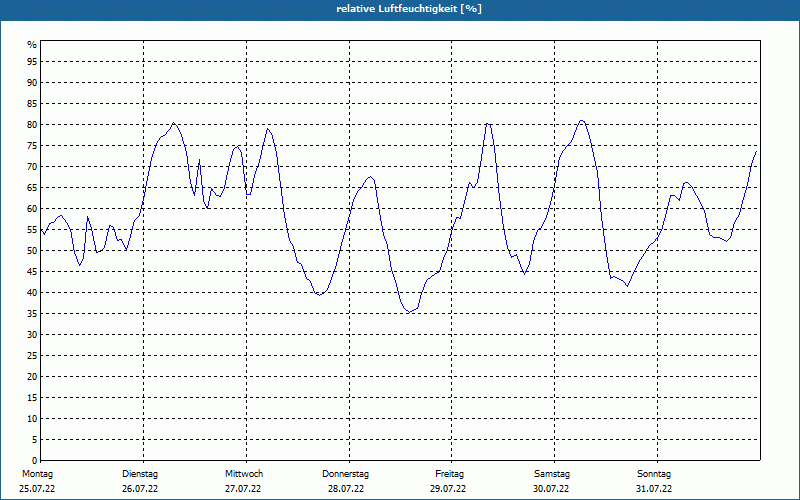Select the 'Mittwoch' day label
The width and height of the screenshot is (800, 500).
pos(244,474)
